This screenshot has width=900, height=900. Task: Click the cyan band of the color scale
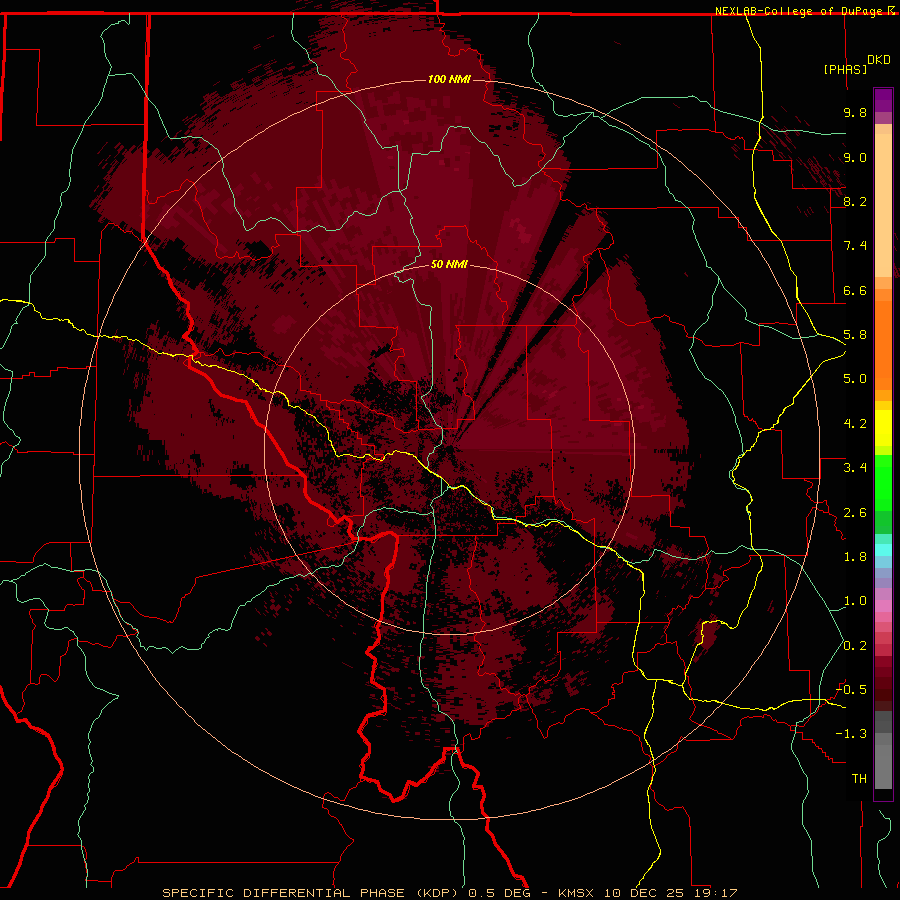click(883, 550)
